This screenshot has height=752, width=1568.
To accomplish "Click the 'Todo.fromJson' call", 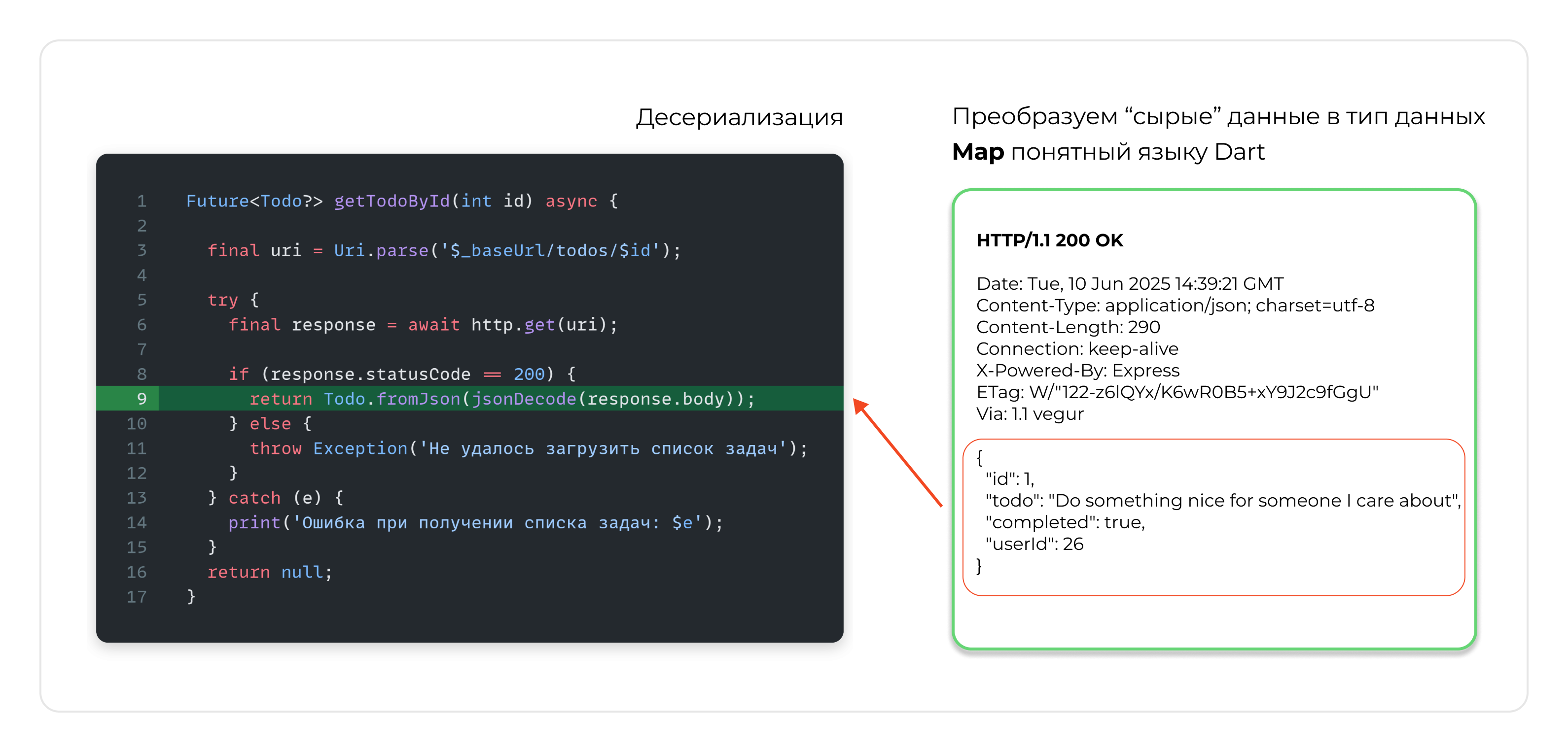I will pyautogui.click(x=392, y=399).
